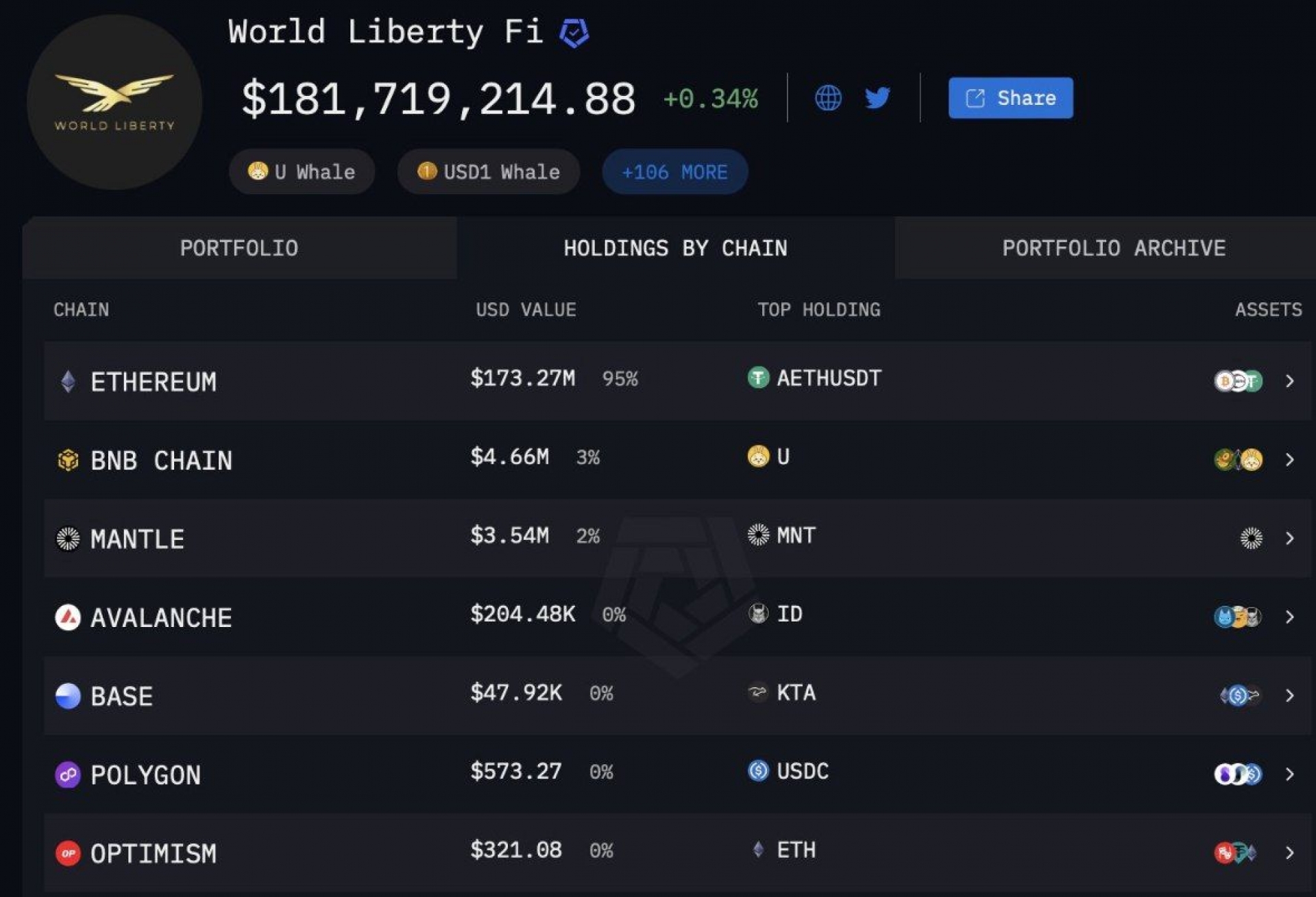Viewport: 1316px width, 897px height.
Task: Show the +106 MORE tags
Action: pyautogui.click(x=674, y=171)
